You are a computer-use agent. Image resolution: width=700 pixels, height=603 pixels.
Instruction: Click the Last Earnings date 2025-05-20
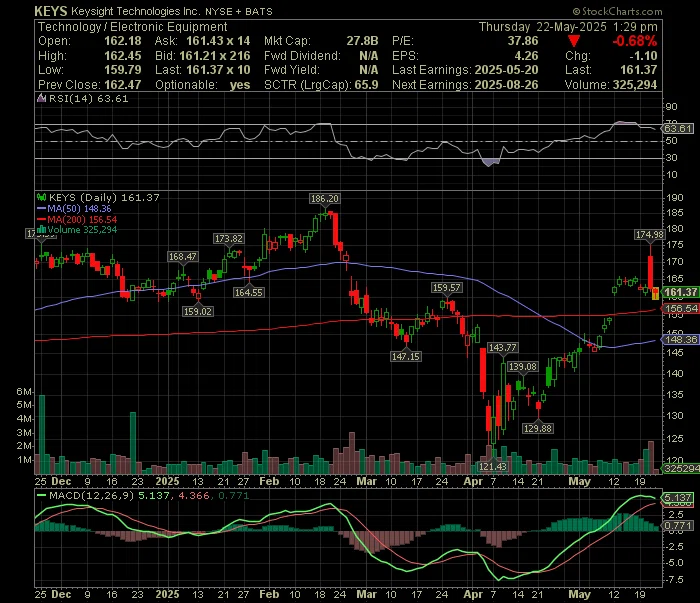pos(506,70)
